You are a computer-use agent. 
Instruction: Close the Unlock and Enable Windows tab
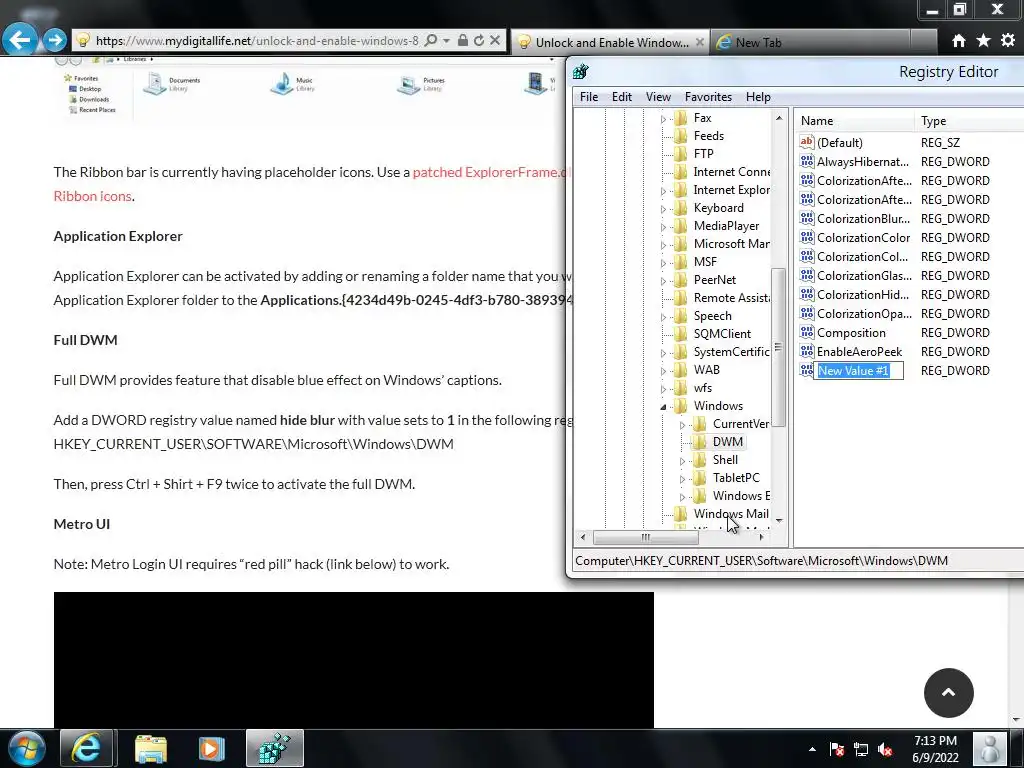[700, 42]
